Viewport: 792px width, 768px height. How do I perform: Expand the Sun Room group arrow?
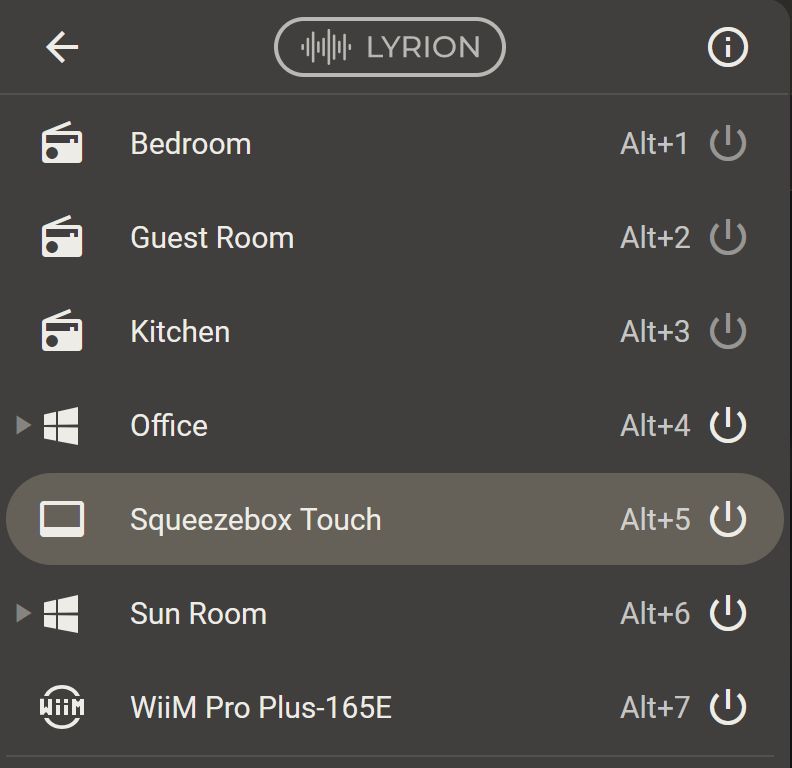click(24, 614)
